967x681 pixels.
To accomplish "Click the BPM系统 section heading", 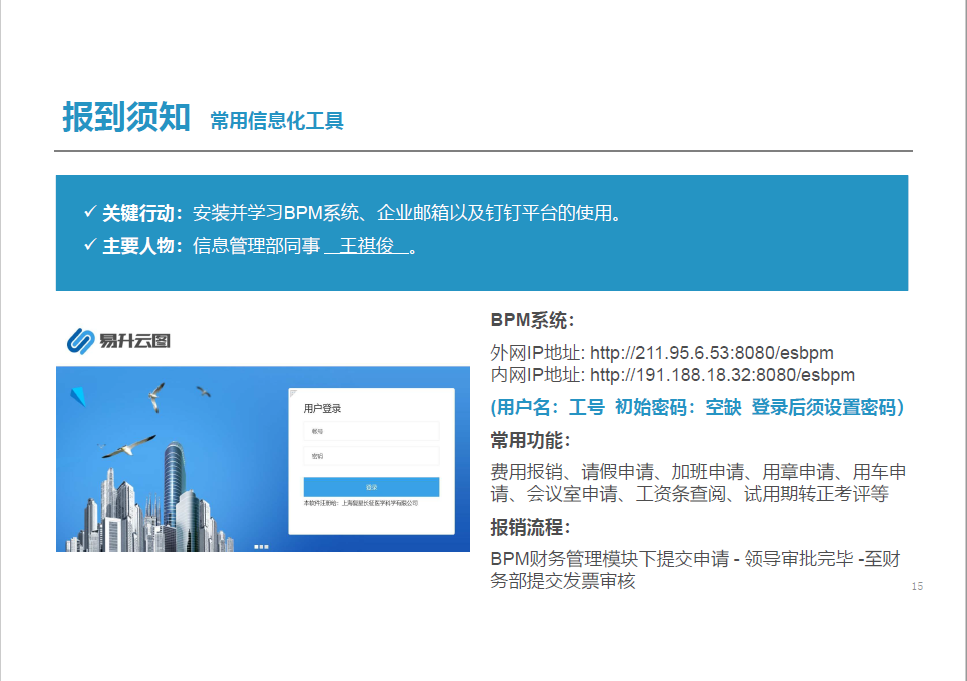I will tap(532, 321).
